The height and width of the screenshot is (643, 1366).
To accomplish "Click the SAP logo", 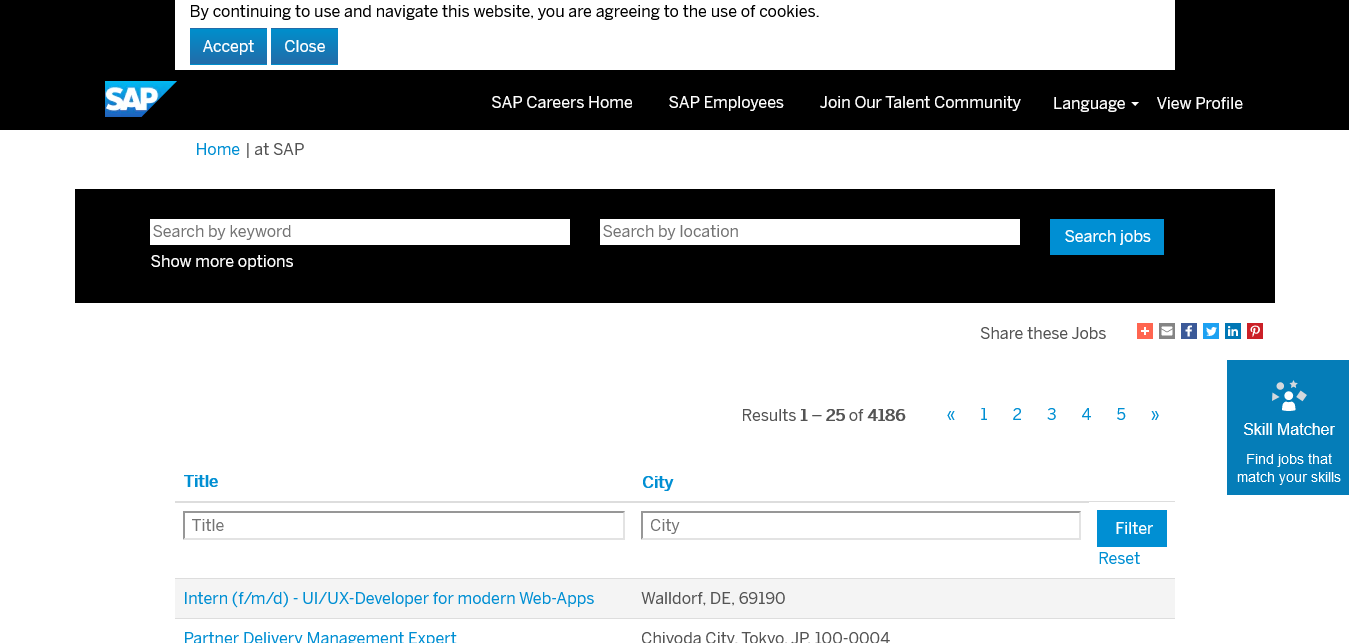I will coord(140,99).
